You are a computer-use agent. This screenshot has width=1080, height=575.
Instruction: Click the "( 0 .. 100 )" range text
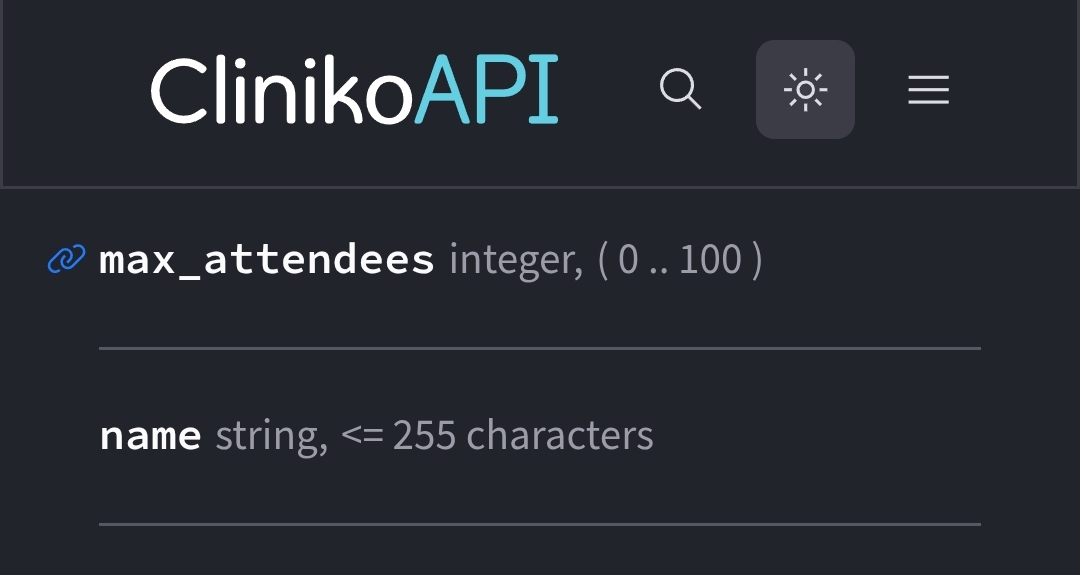(680, 261)
